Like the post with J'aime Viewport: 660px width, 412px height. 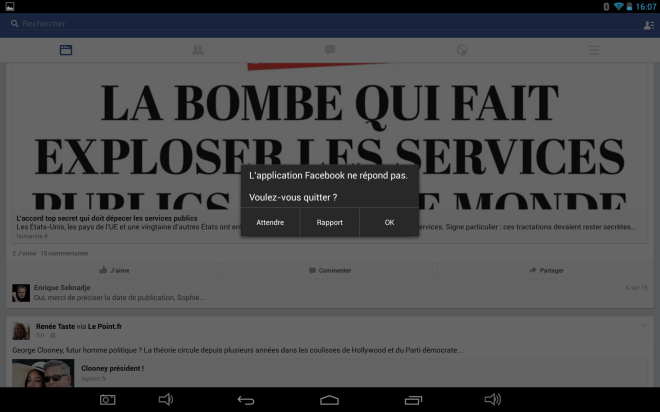pos(115,270)
